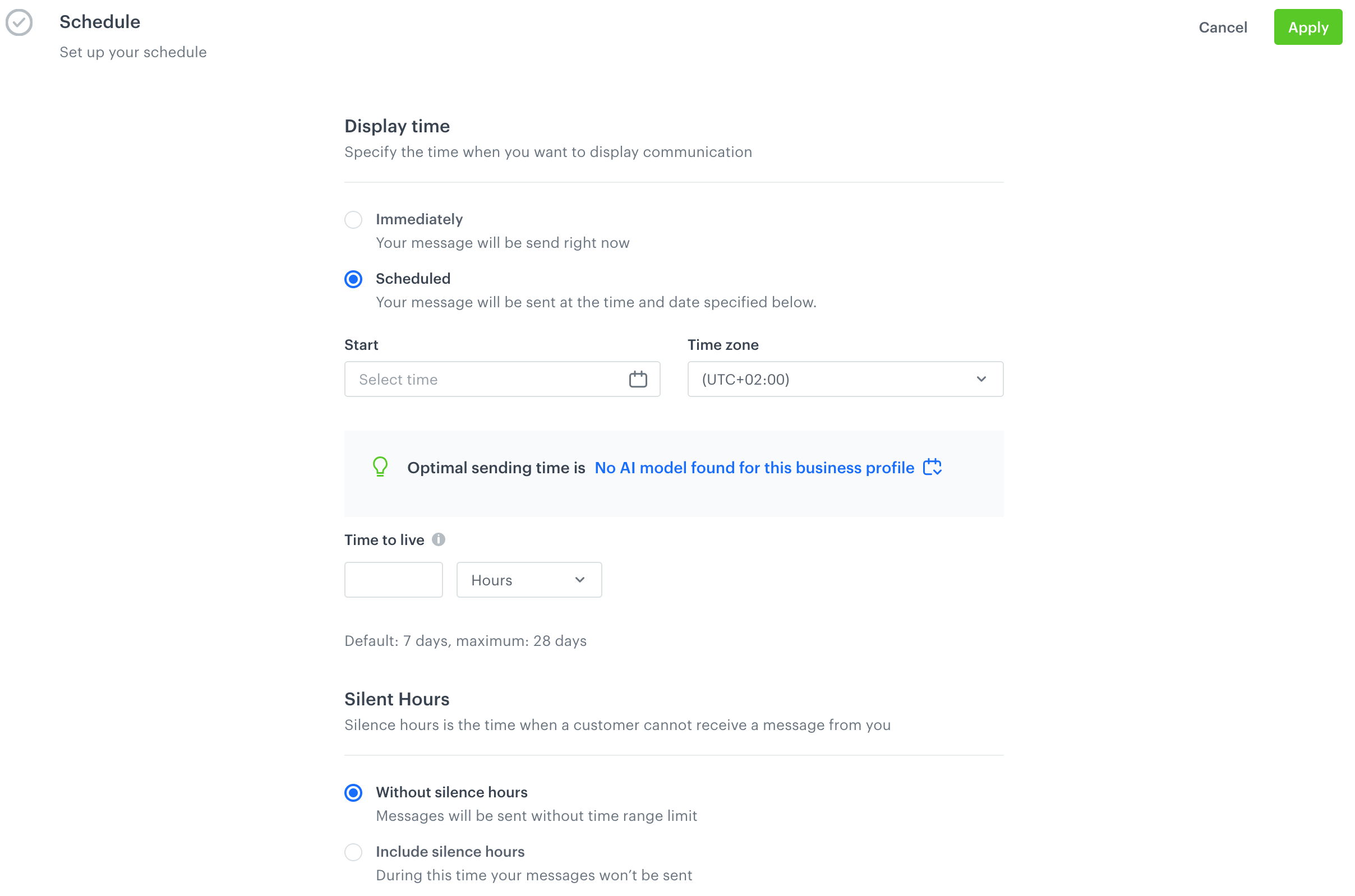This screenshot has width=1355, height=896.
Task: Focus the Time to live number input
Action: coord(393,580)
